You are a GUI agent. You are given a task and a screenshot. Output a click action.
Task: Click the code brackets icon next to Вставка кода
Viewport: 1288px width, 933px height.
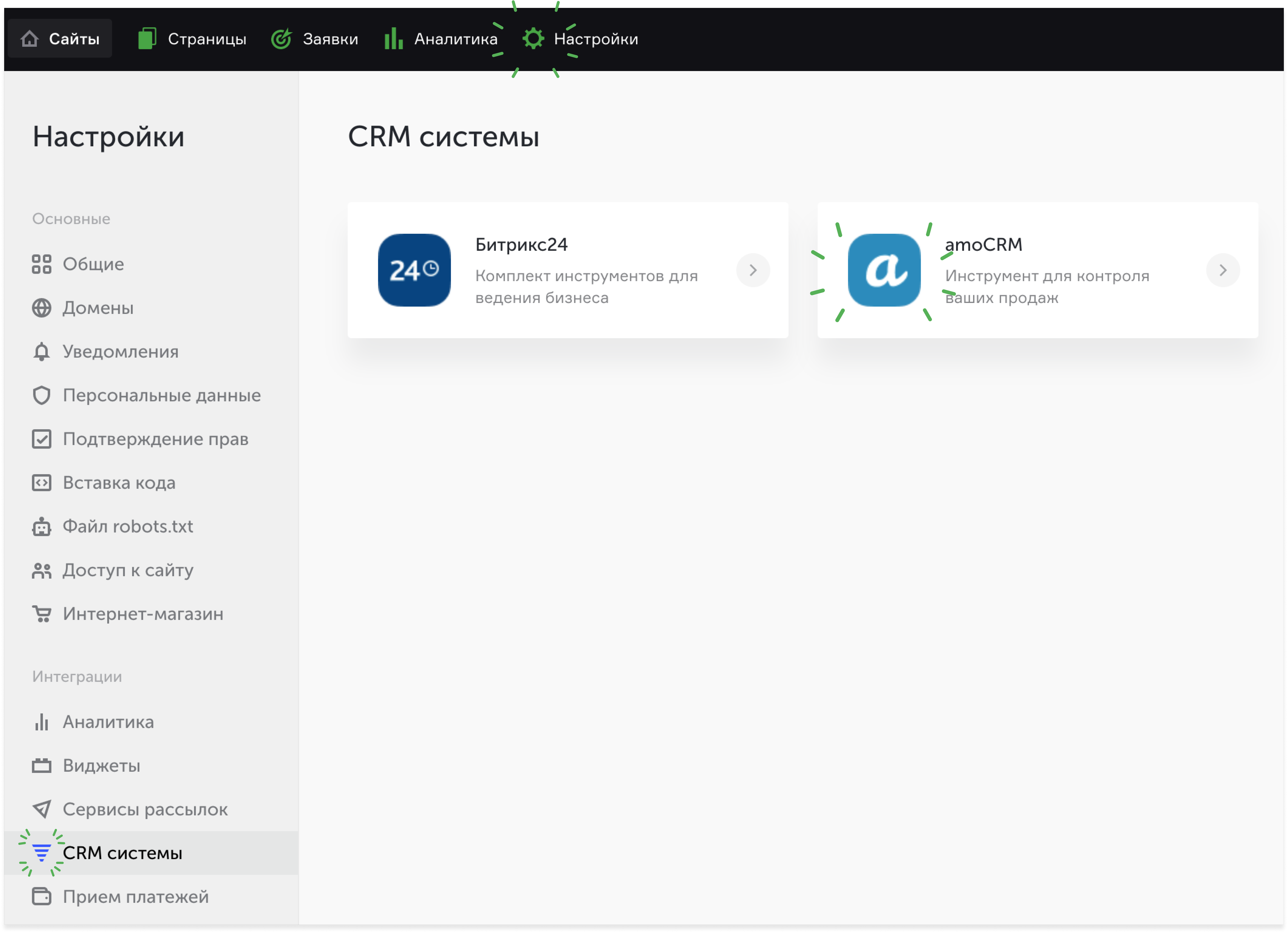click(x=41, y=483)
